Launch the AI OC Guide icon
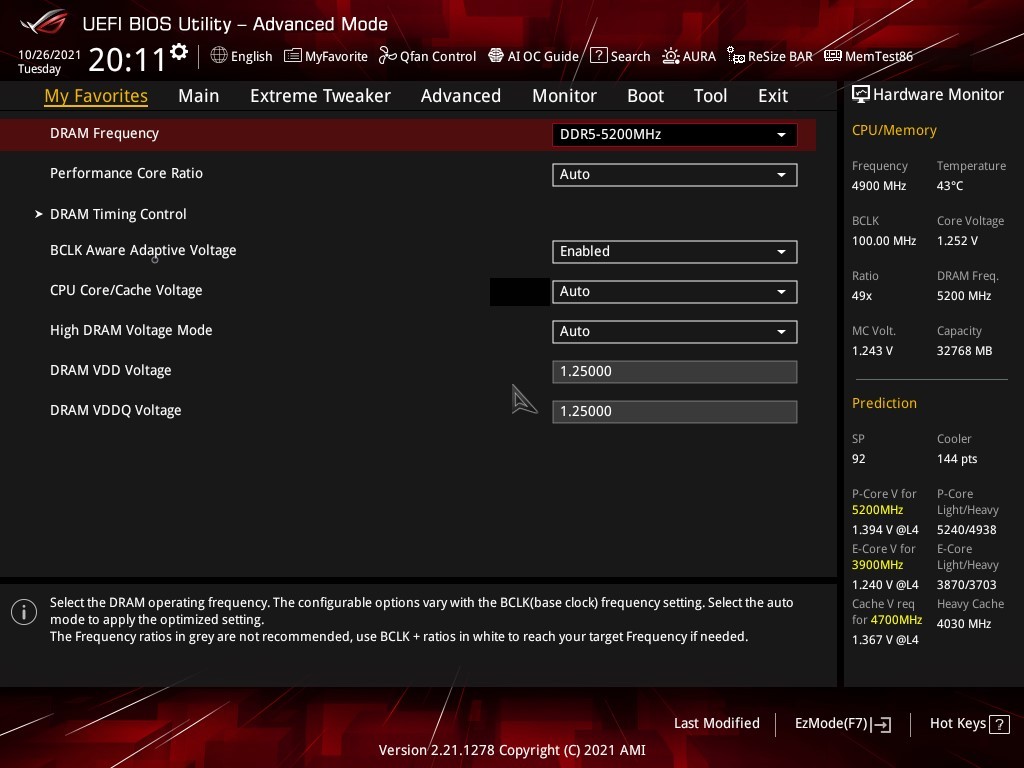The width and height of the screenshot is (1024, 768). 496,56
